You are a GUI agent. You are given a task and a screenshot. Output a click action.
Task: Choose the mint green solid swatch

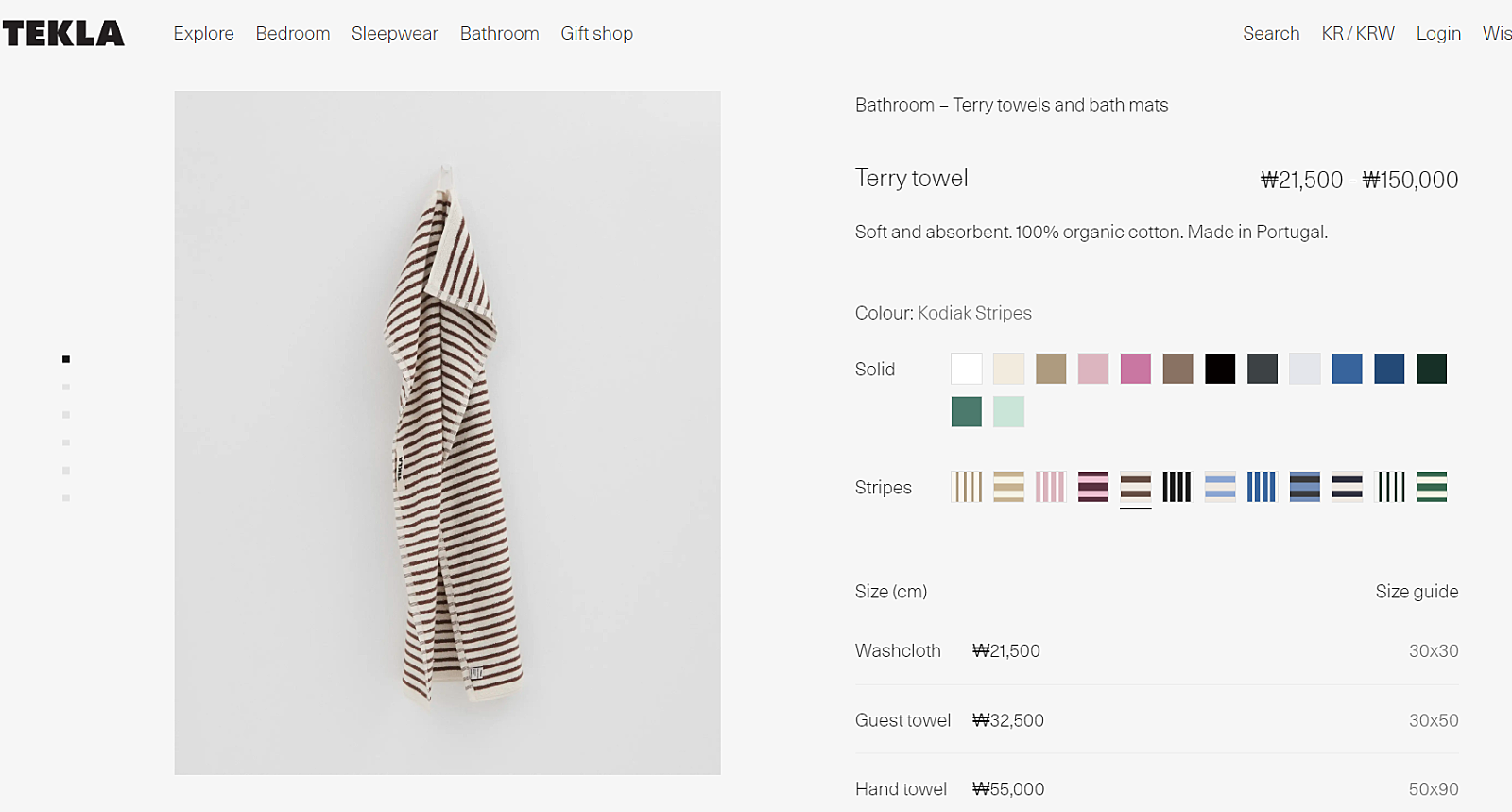[x=1008, y=412]
